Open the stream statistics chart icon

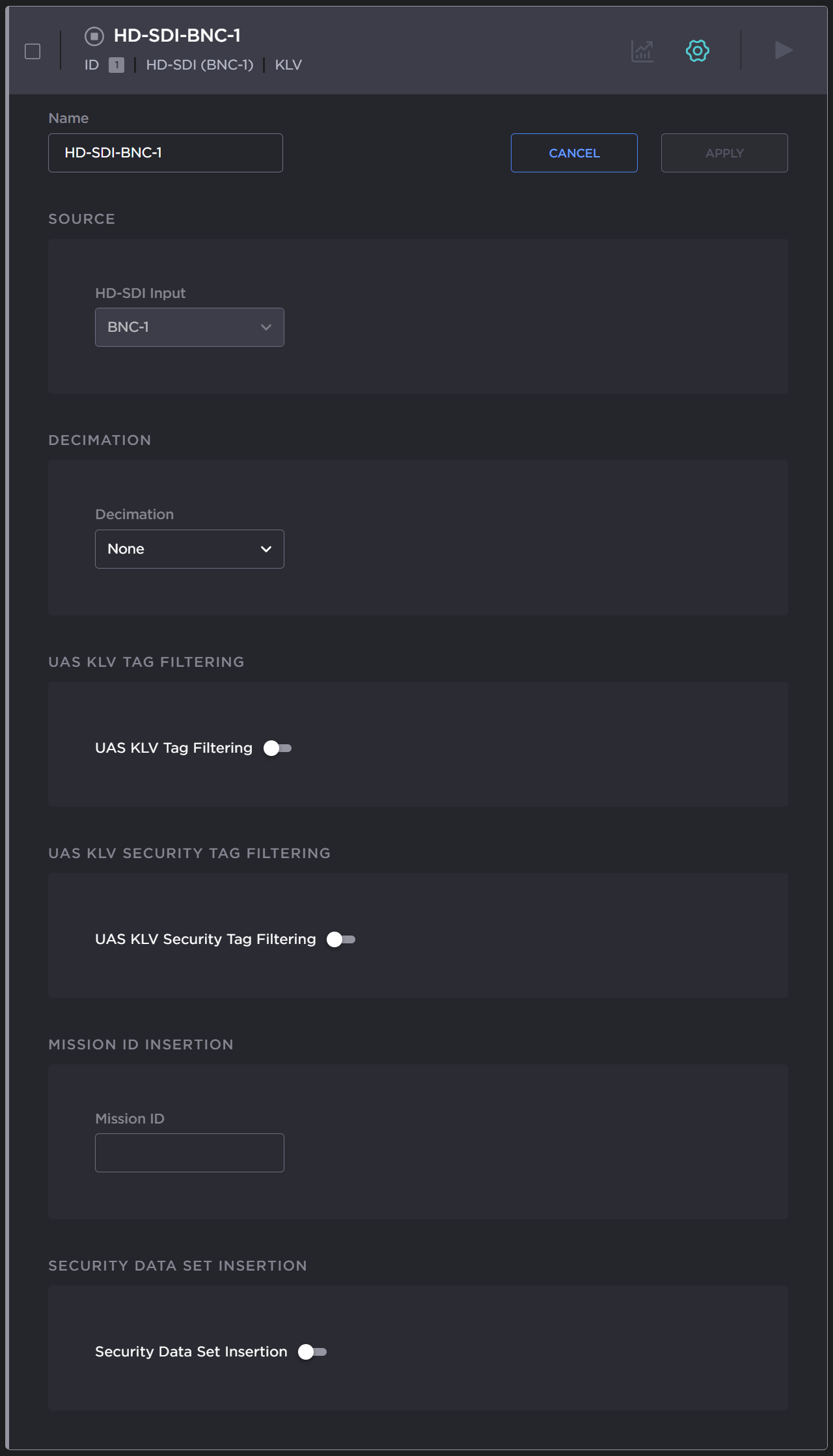pyautogui.click(x=642, y=50)
